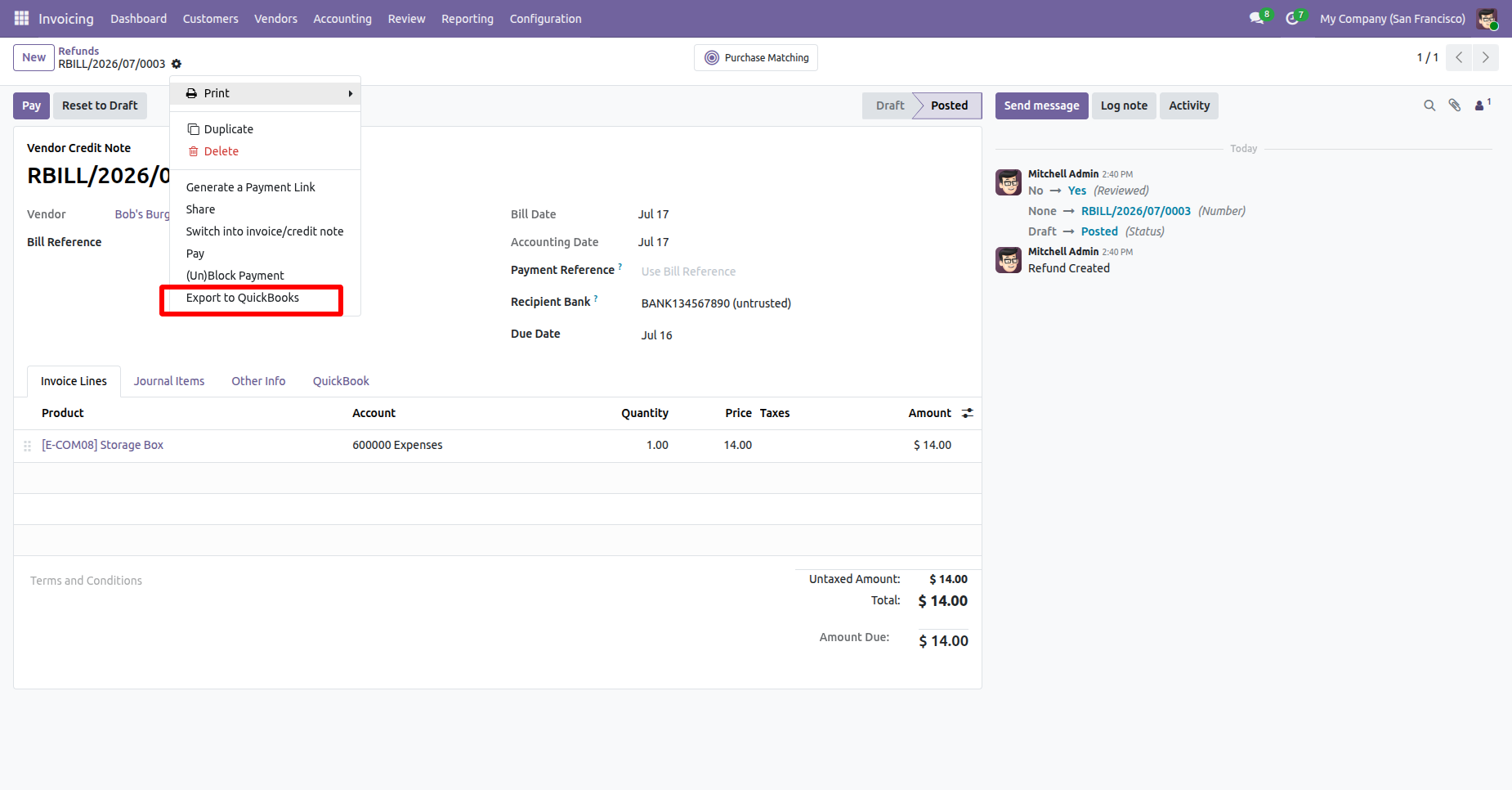Click the Activity button

click(x=1189, y=105)
